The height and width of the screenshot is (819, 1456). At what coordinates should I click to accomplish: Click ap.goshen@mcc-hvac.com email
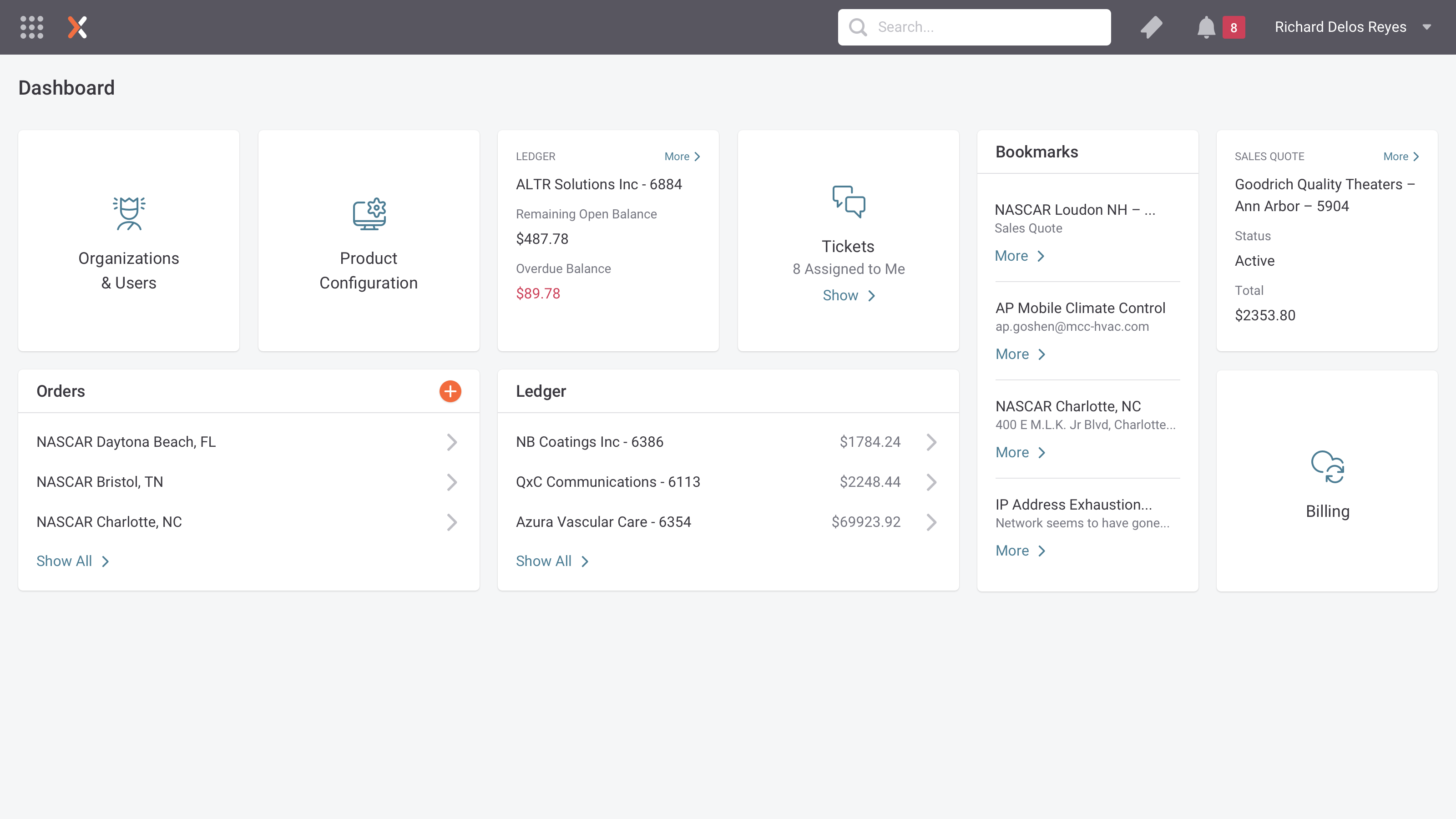1072,327
